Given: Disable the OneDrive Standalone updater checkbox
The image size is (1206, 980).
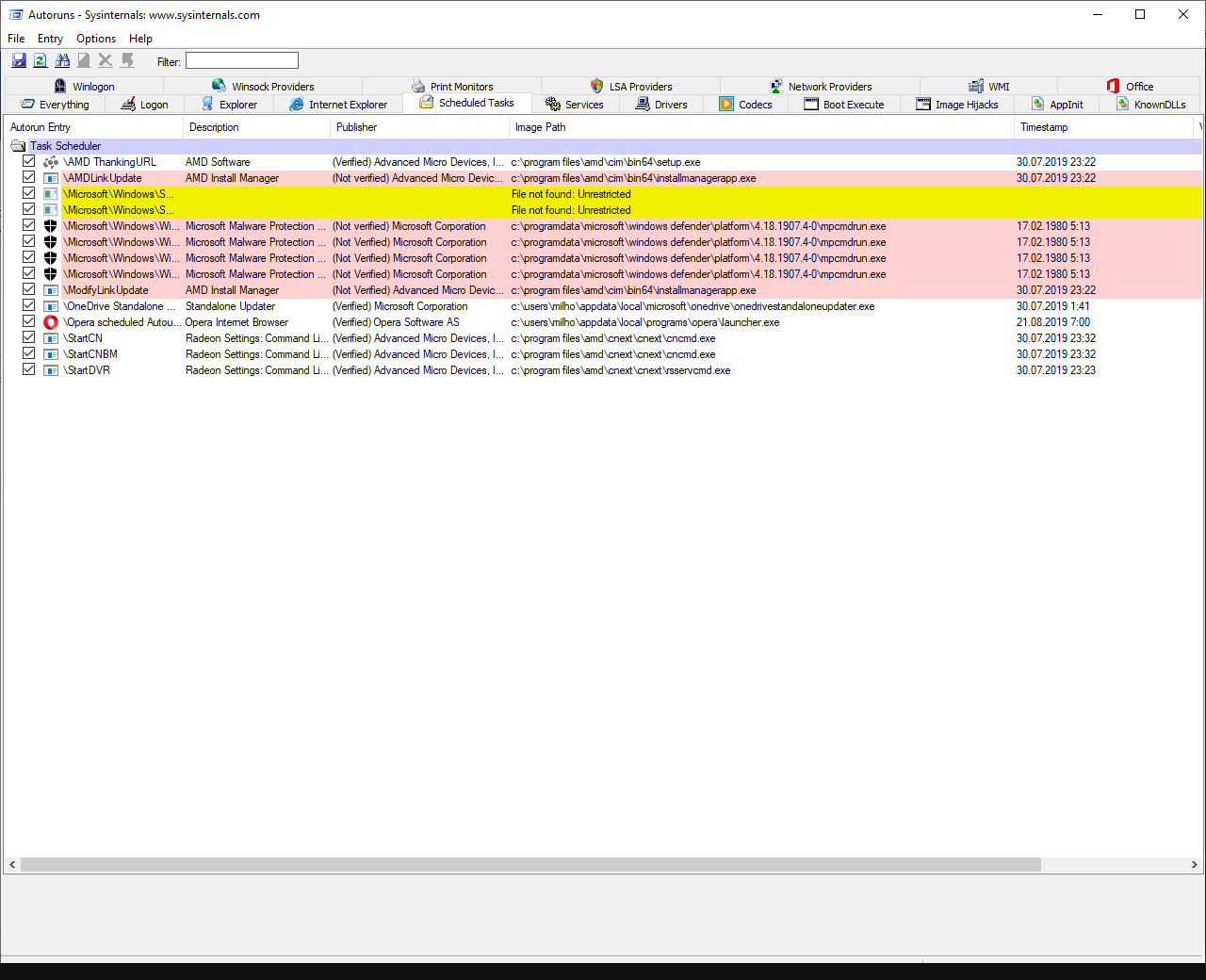Looking at the screenshot, I should click(29, 305).
